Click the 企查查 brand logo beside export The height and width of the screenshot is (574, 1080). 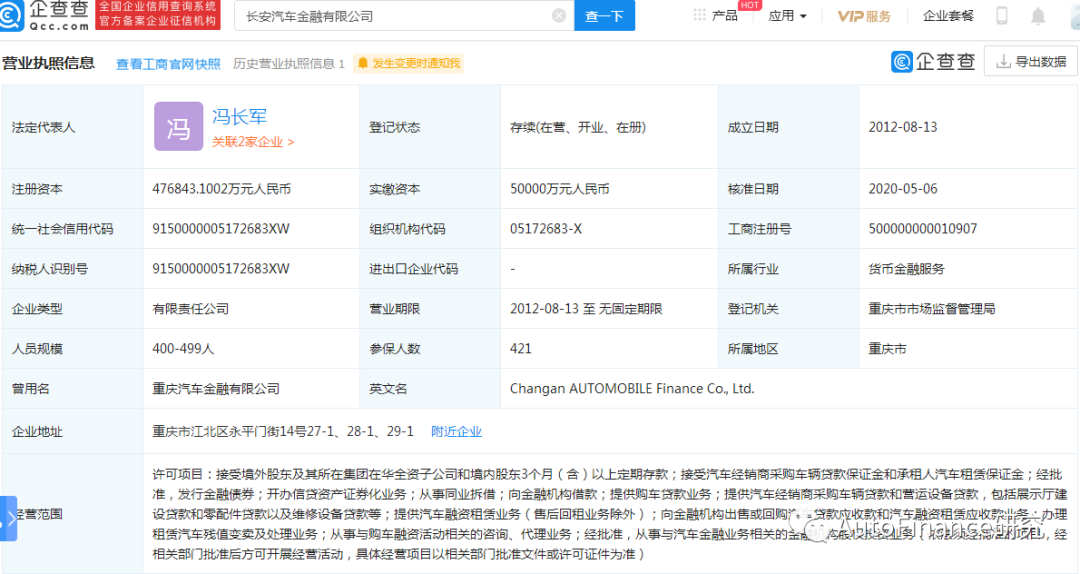(933, 61)
